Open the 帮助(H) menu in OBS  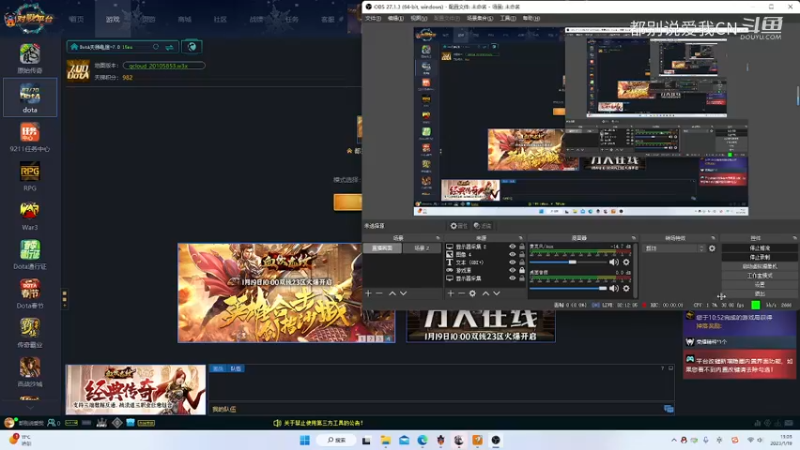pos(531,18)
